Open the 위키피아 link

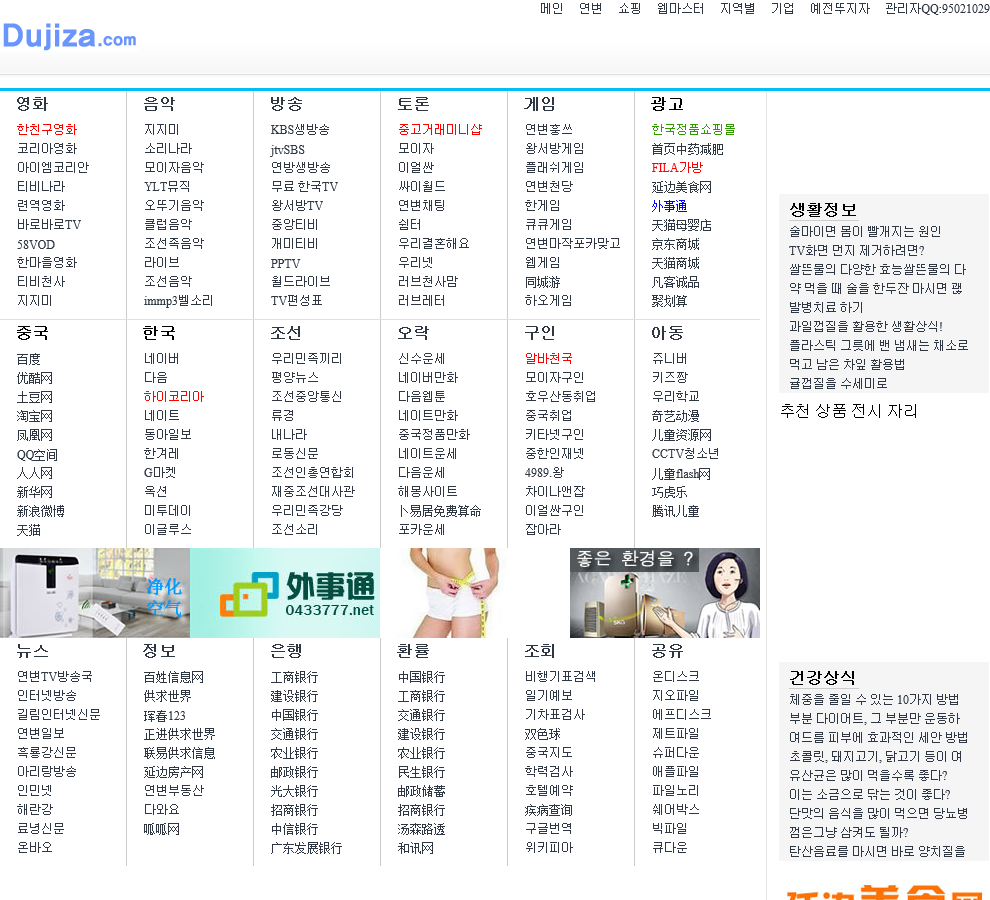click(549, 848)
